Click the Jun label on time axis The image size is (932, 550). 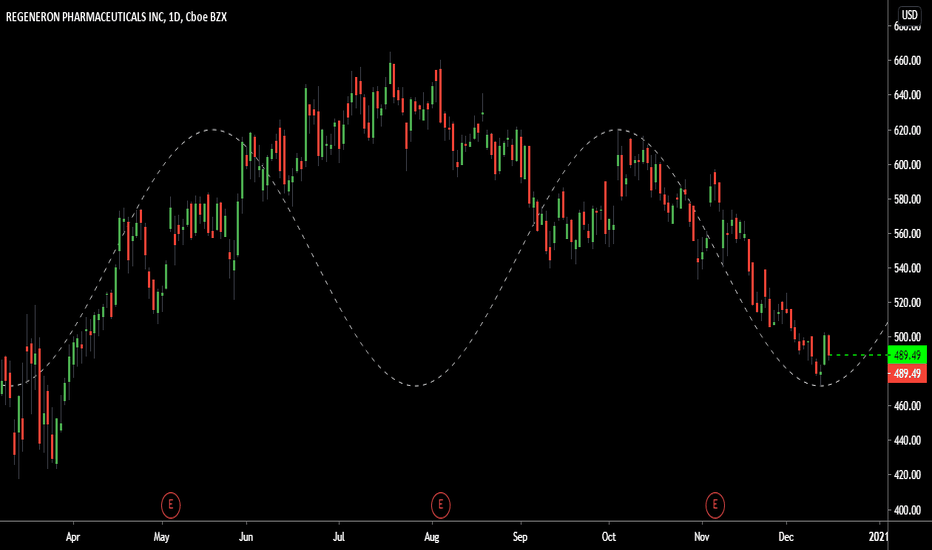(x=245, y=537)
